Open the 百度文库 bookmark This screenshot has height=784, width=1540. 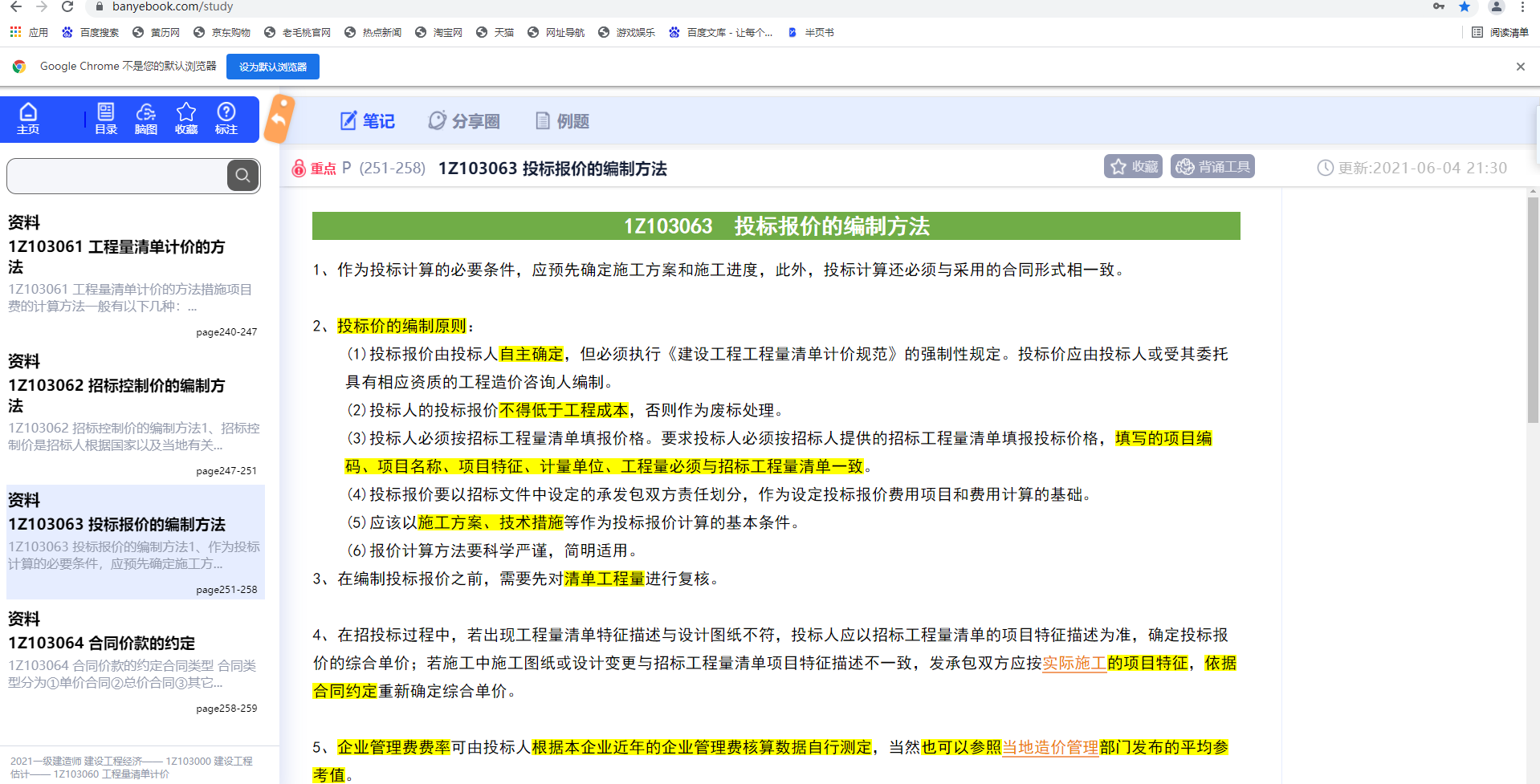coord(720,32)
